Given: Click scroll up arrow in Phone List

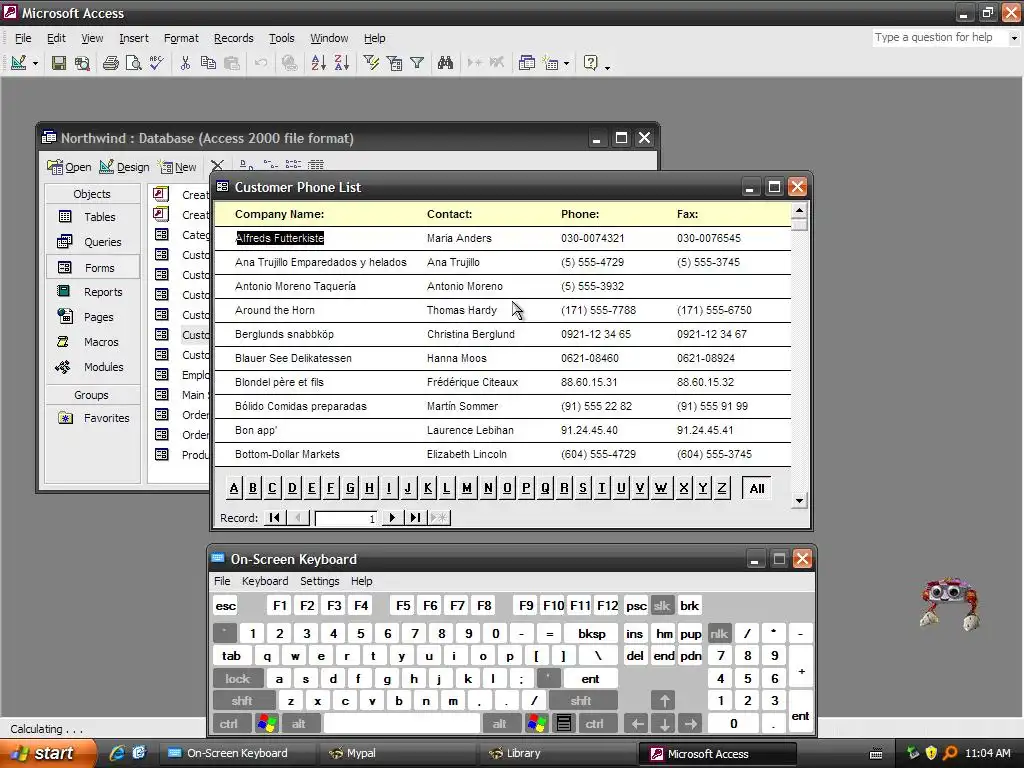Looking at the screenshot, I should pos(799,210).
